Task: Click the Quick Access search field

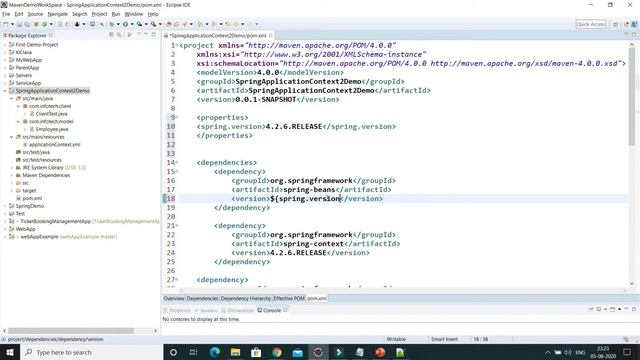Action: coord(591,24)
